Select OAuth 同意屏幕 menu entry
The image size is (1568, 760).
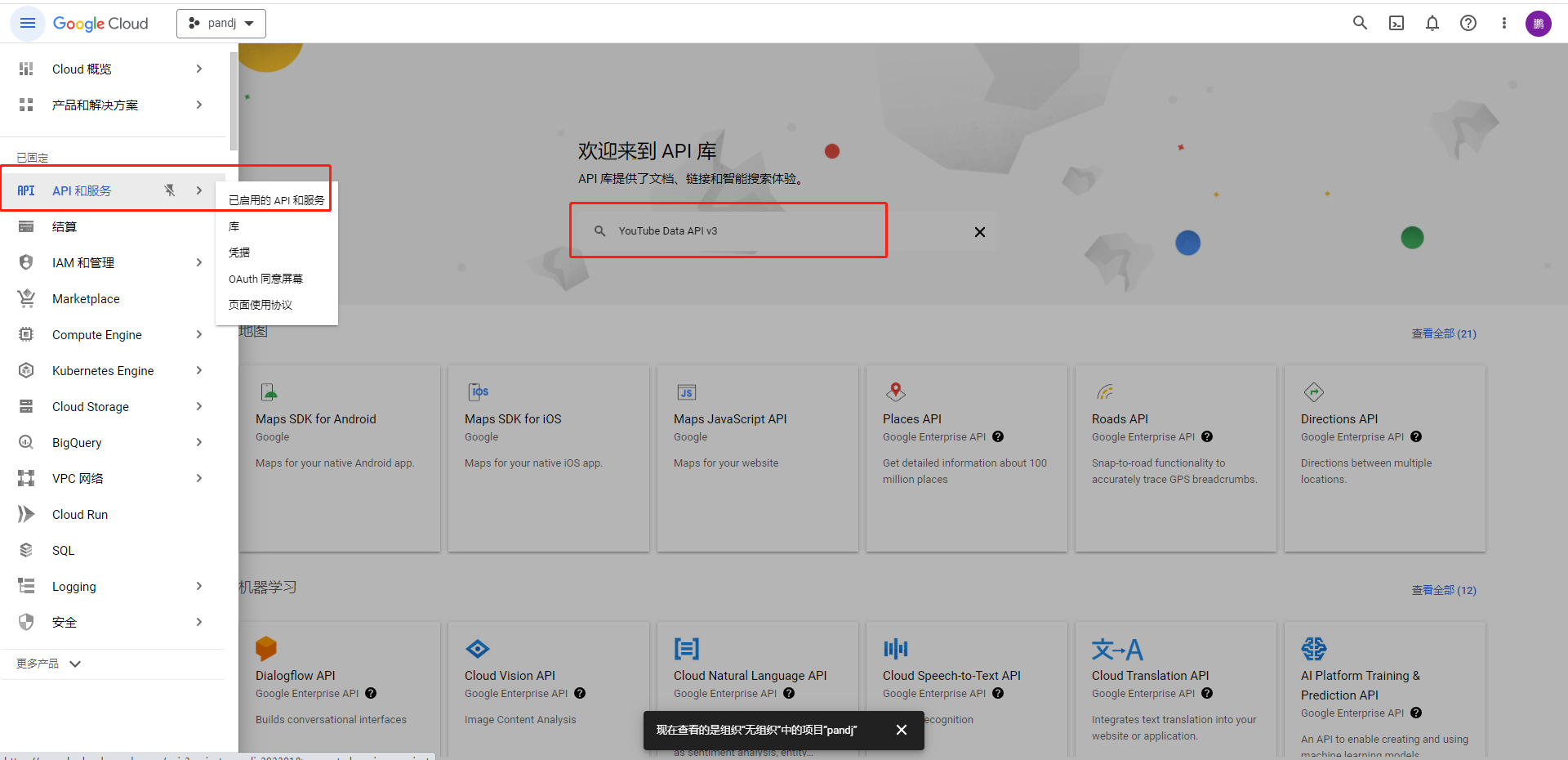point(265,279)
